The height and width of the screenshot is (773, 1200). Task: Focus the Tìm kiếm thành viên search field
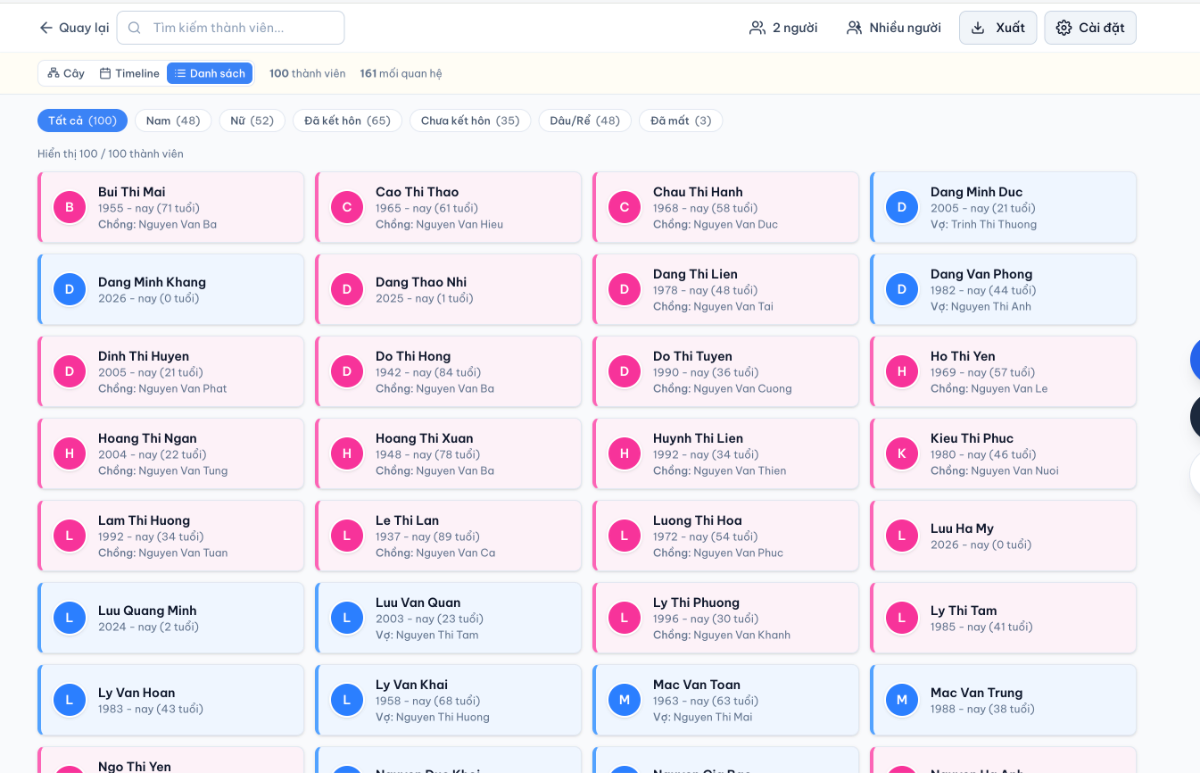[x=231, y=28]
